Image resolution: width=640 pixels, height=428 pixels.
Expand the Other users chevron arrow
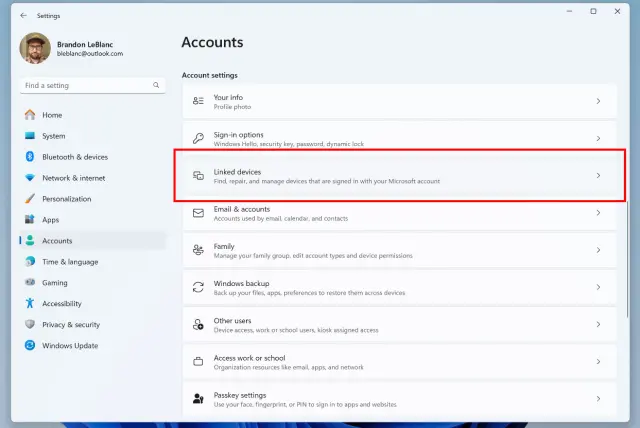[x=598, y=325]
